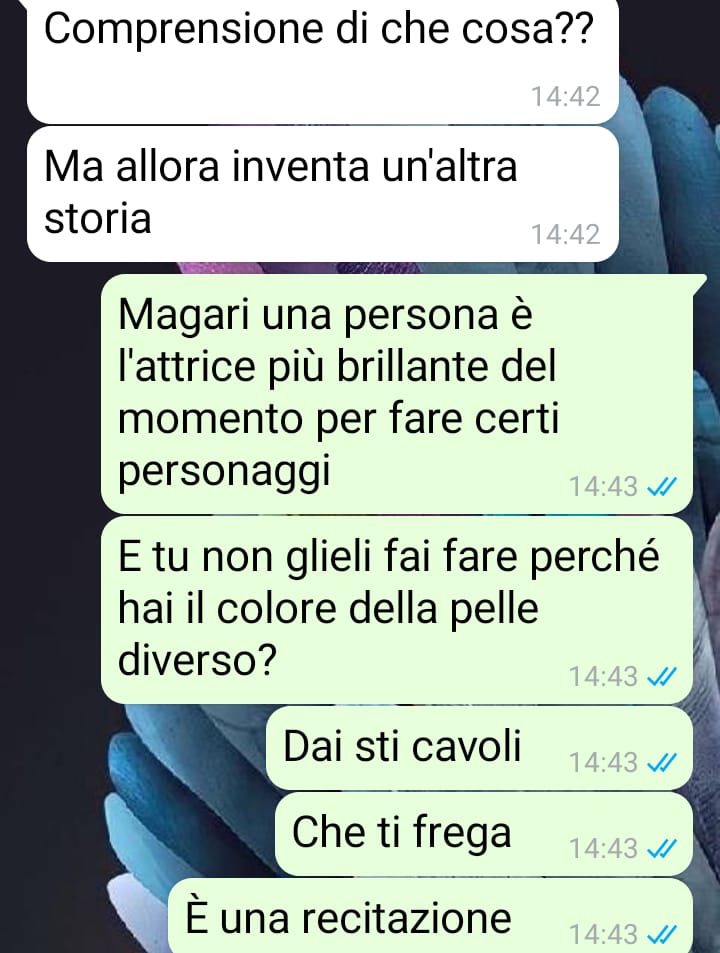720x953 pixels.
Task: Click 14:42 timestamp under 'Comprensione di che cosa??'
Action: tap(566, 97)
